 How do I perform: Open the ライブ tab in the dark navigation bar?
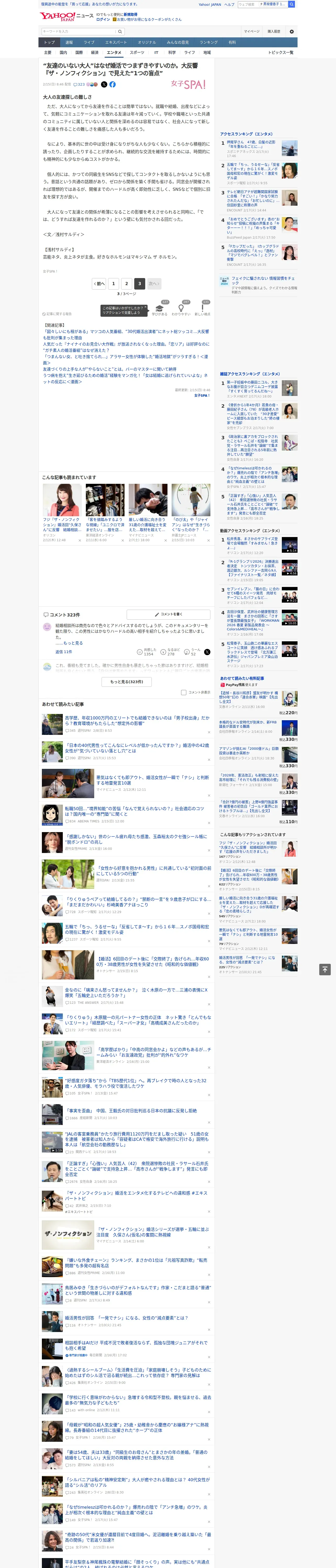[89, 43]
